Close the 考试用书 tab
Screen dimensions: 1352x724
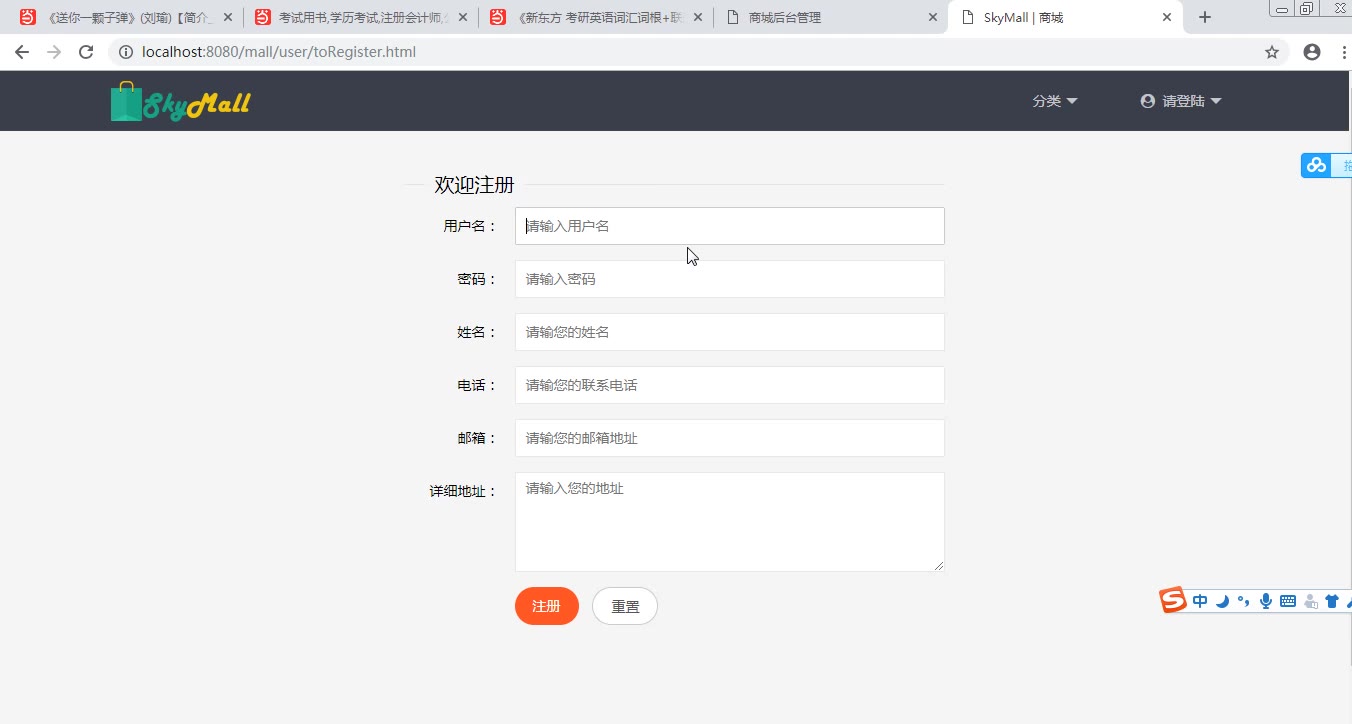point(464,17)
